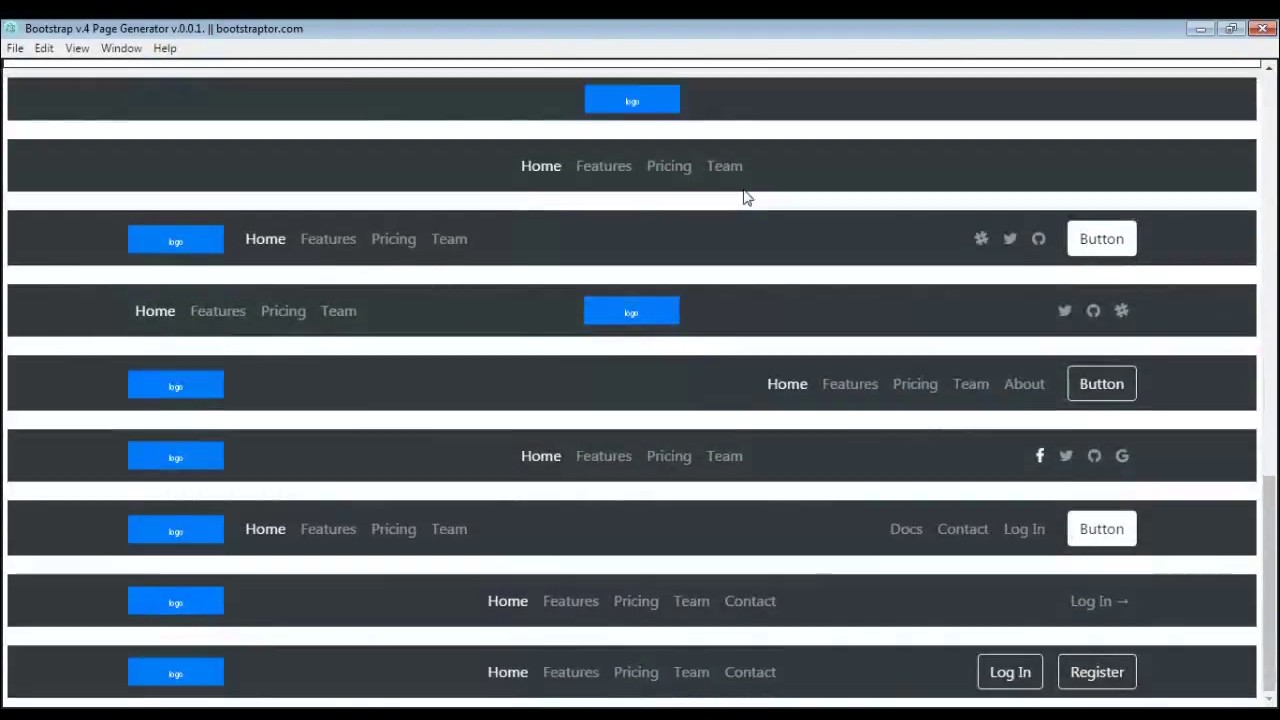Click Log In link next to Docs navbar Contact
The width and height of the screenshot is (1280, 720).
[x=1024, y=529]
